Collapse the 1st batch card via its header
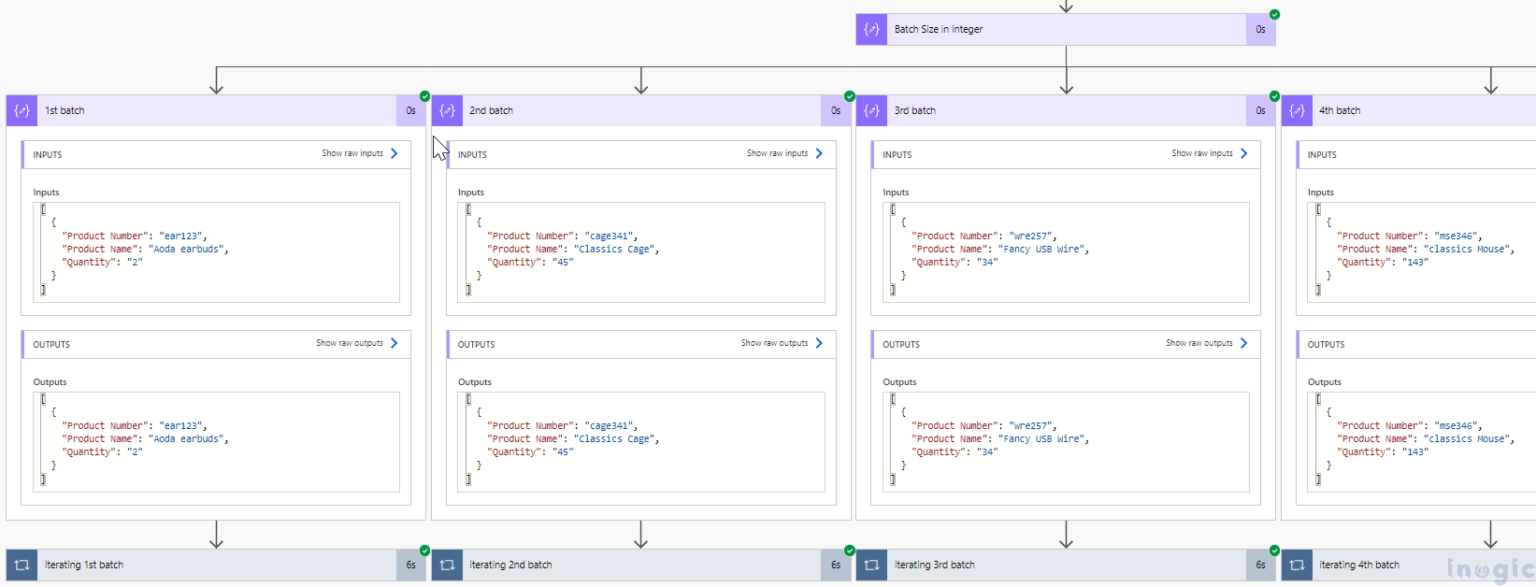The image size is (1536, 587). pyautogui.click(x=200, y=110)
